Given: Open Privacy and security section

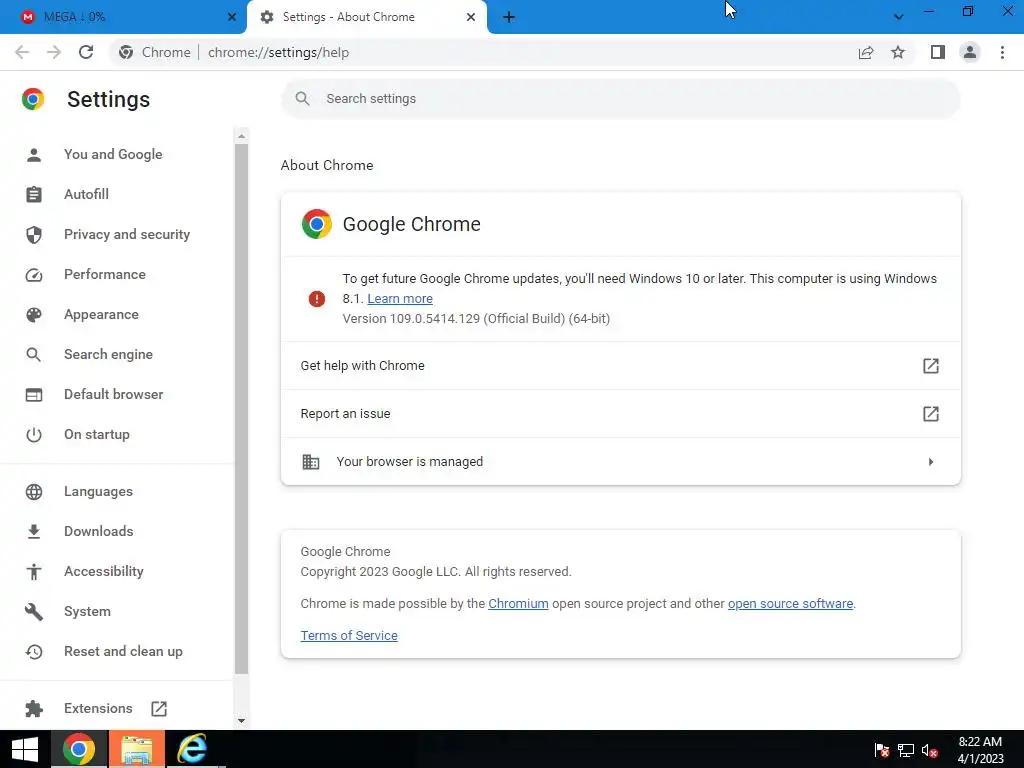Looking at the screenshot, I should coord(127,234).
